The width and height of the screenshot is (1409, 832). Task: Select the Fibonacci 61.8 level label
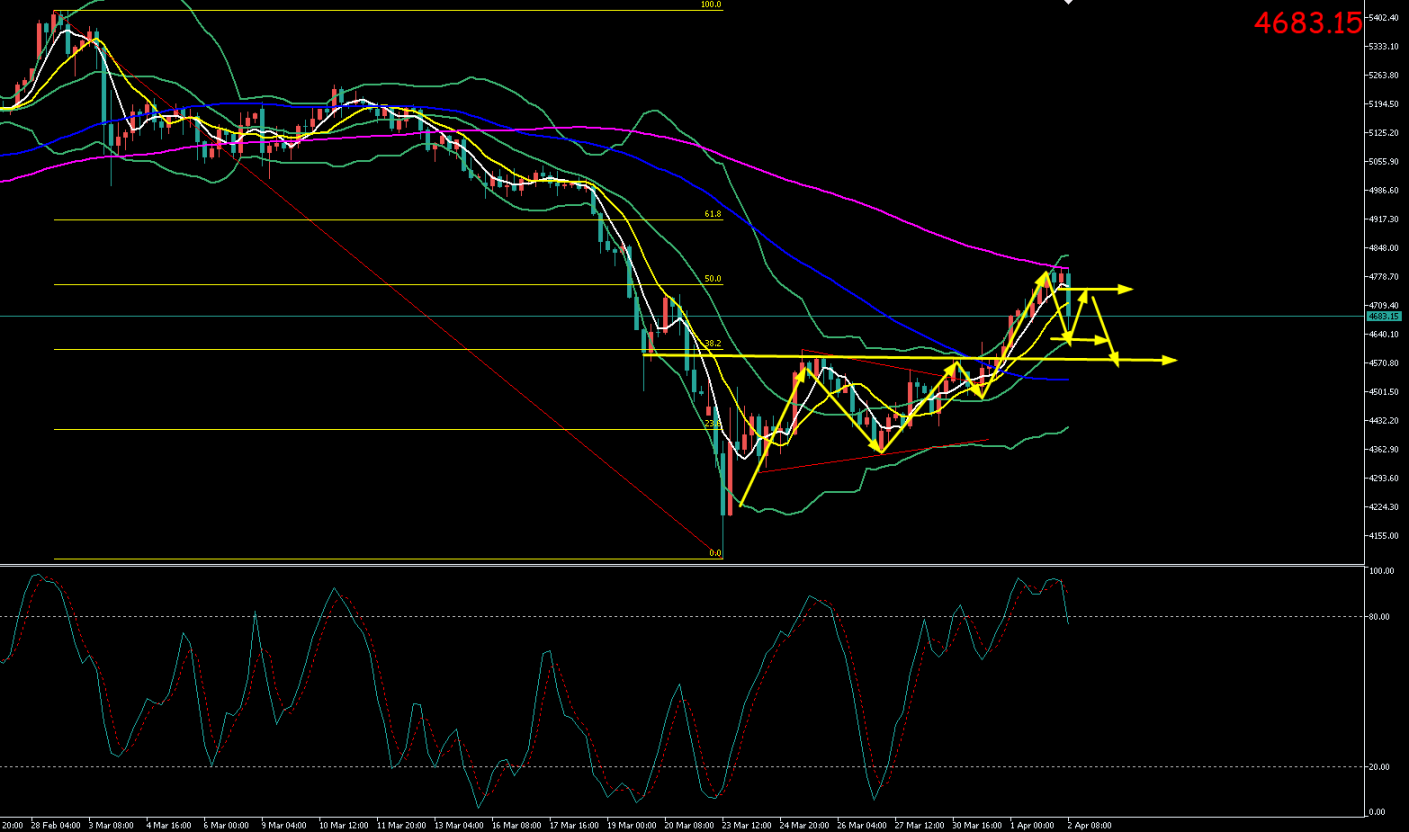coord(712,214)
